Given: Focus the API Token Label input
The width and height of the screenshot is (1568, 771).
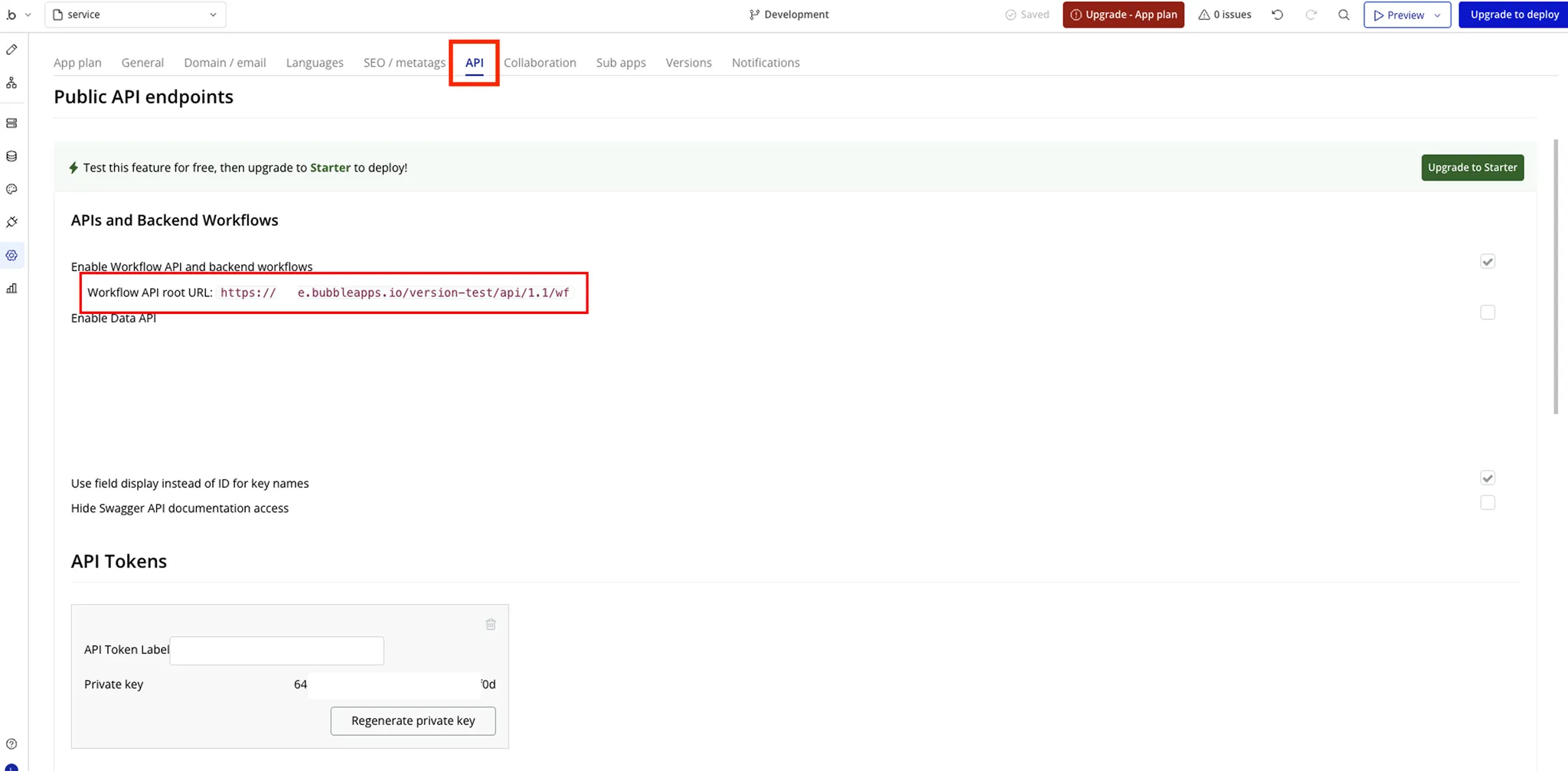Looking at the screenshot, I should tap(276, 650).
